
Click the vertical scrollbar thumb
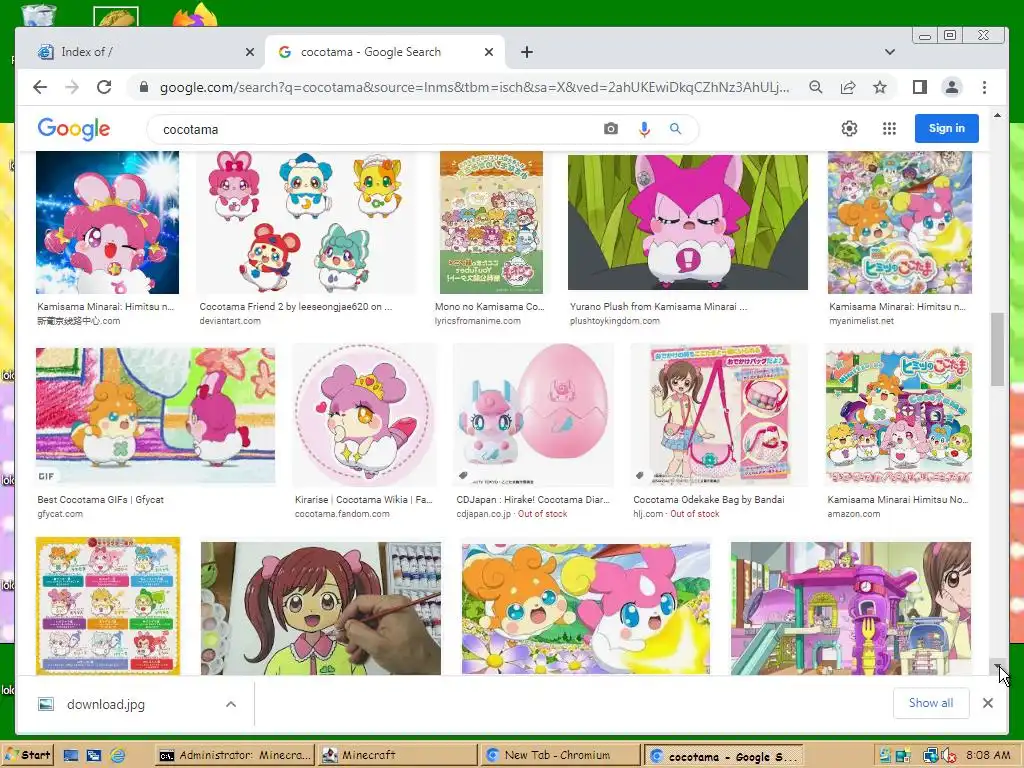tap(997, 349)
